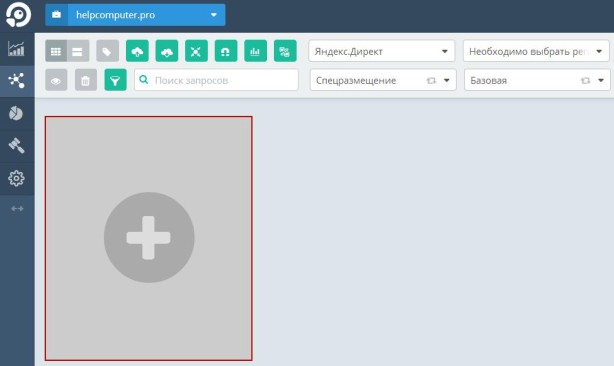Click the gray tag label icon
Screen dimensions: 614x366
click(107, 51)
